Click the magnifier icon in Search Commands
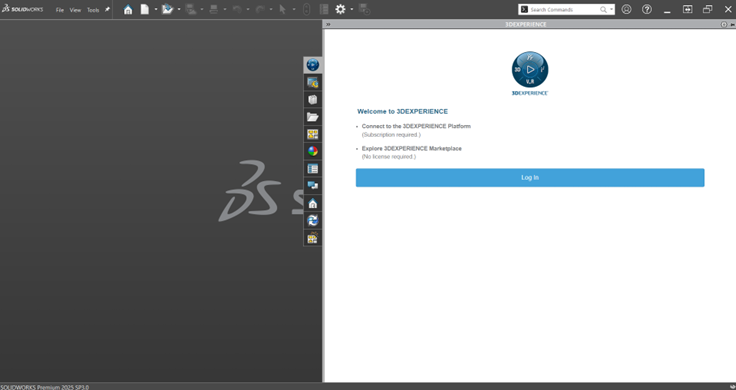The height and width of the screenshot is (390, 736). [603, 9]
